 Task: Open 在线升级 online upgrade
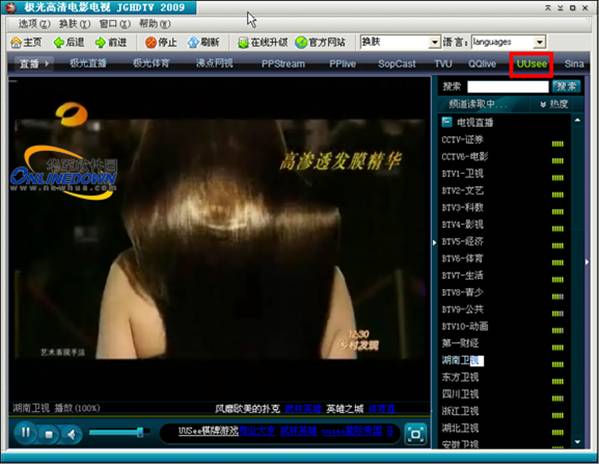[263, 42]
